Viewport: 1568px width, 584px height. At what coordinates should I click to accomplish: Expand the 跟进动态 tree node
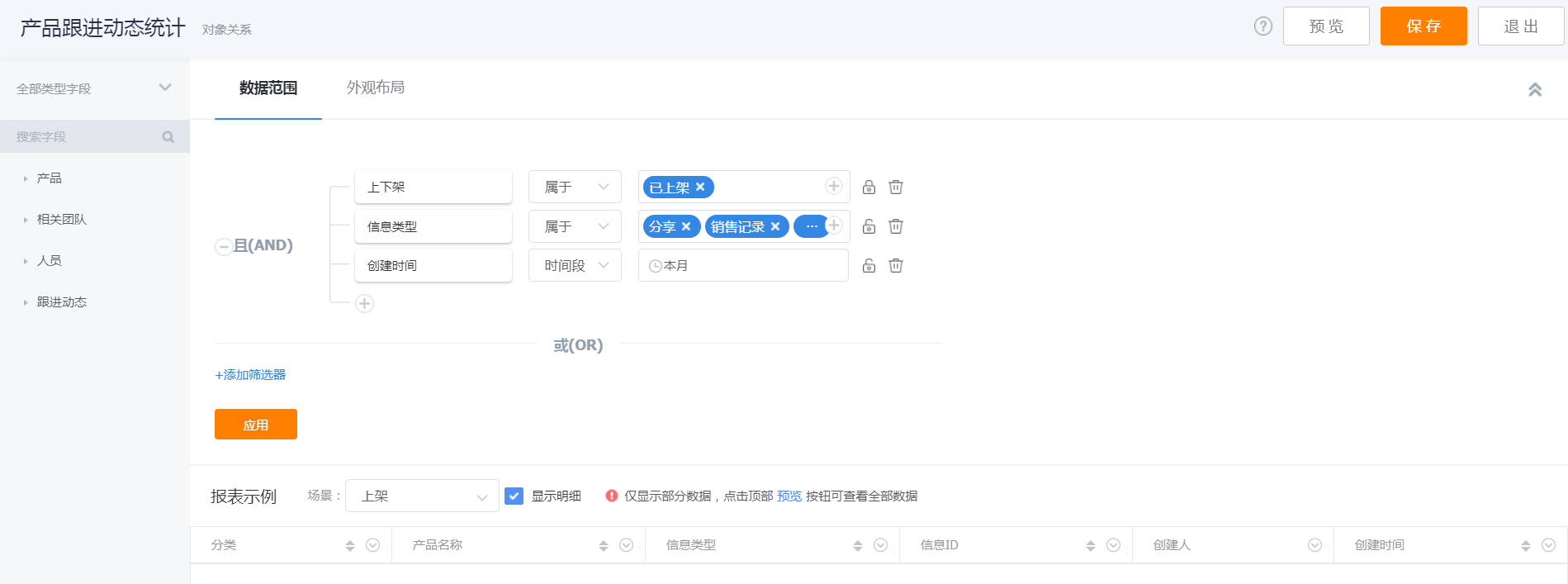coord(26,302)
